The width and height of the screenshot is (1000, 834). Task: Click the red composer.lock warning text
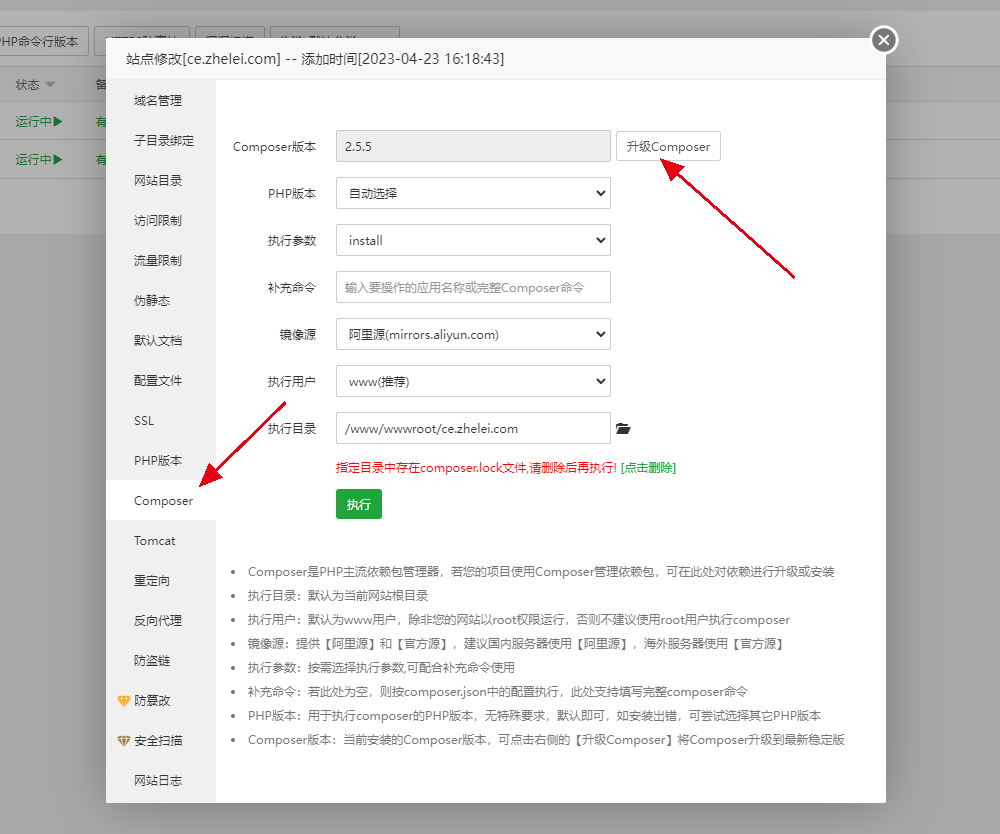pos(476,468)
